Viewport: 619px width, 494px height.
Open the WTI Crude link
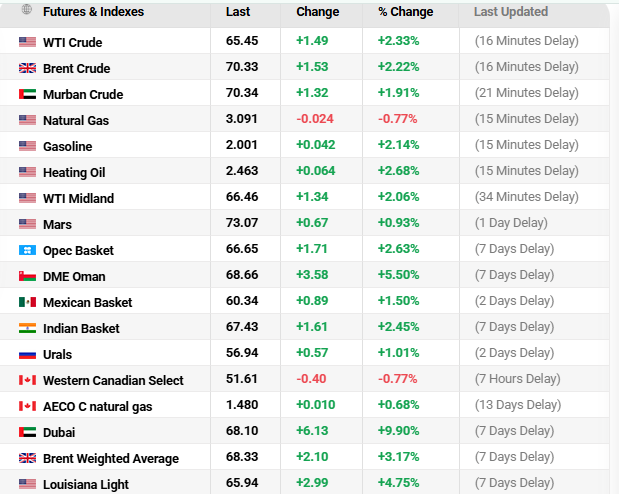click(x=73, y=42)
